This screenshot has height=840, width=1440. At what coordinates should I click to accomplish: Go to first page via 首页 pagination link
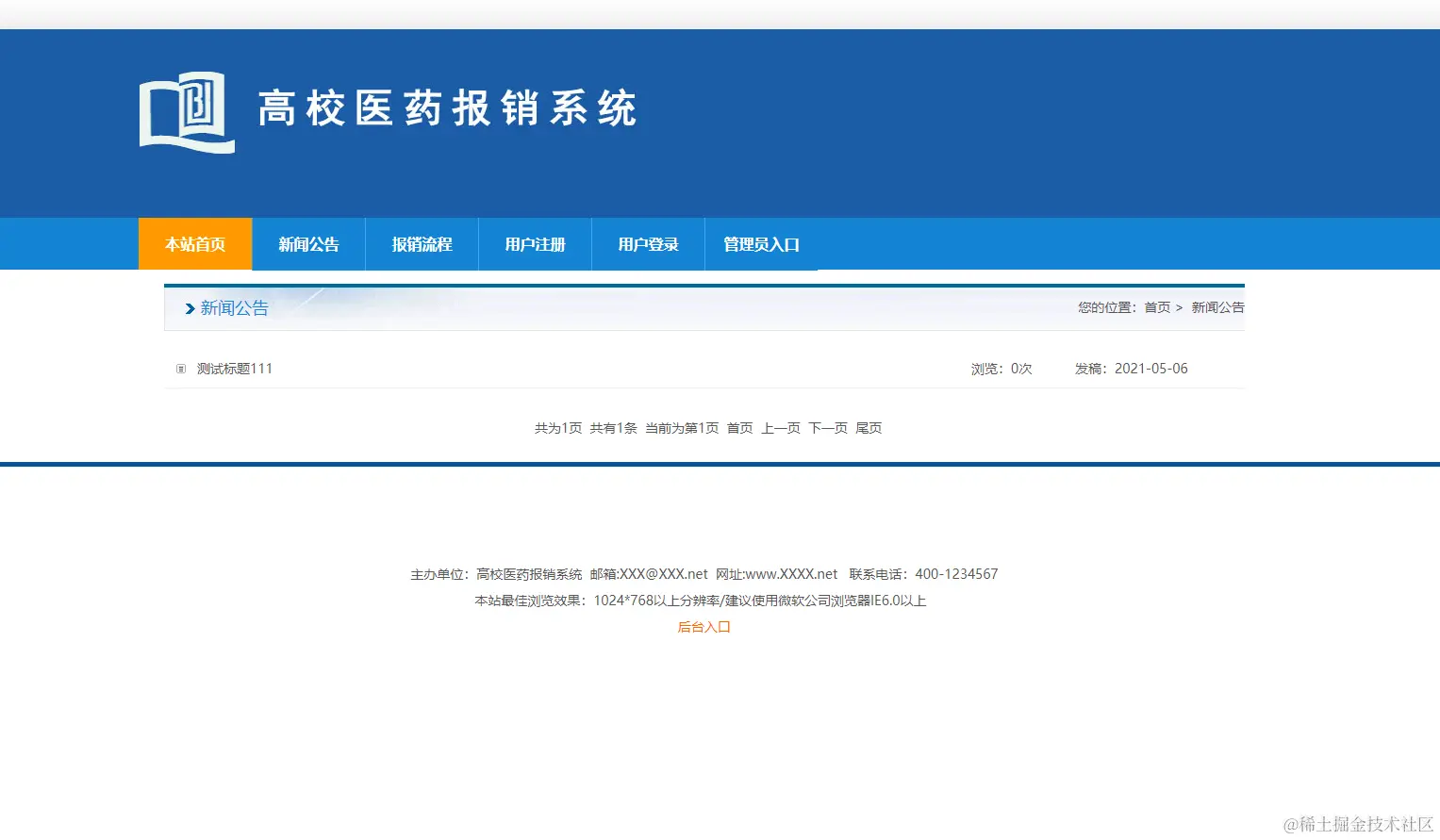(740, 428)
